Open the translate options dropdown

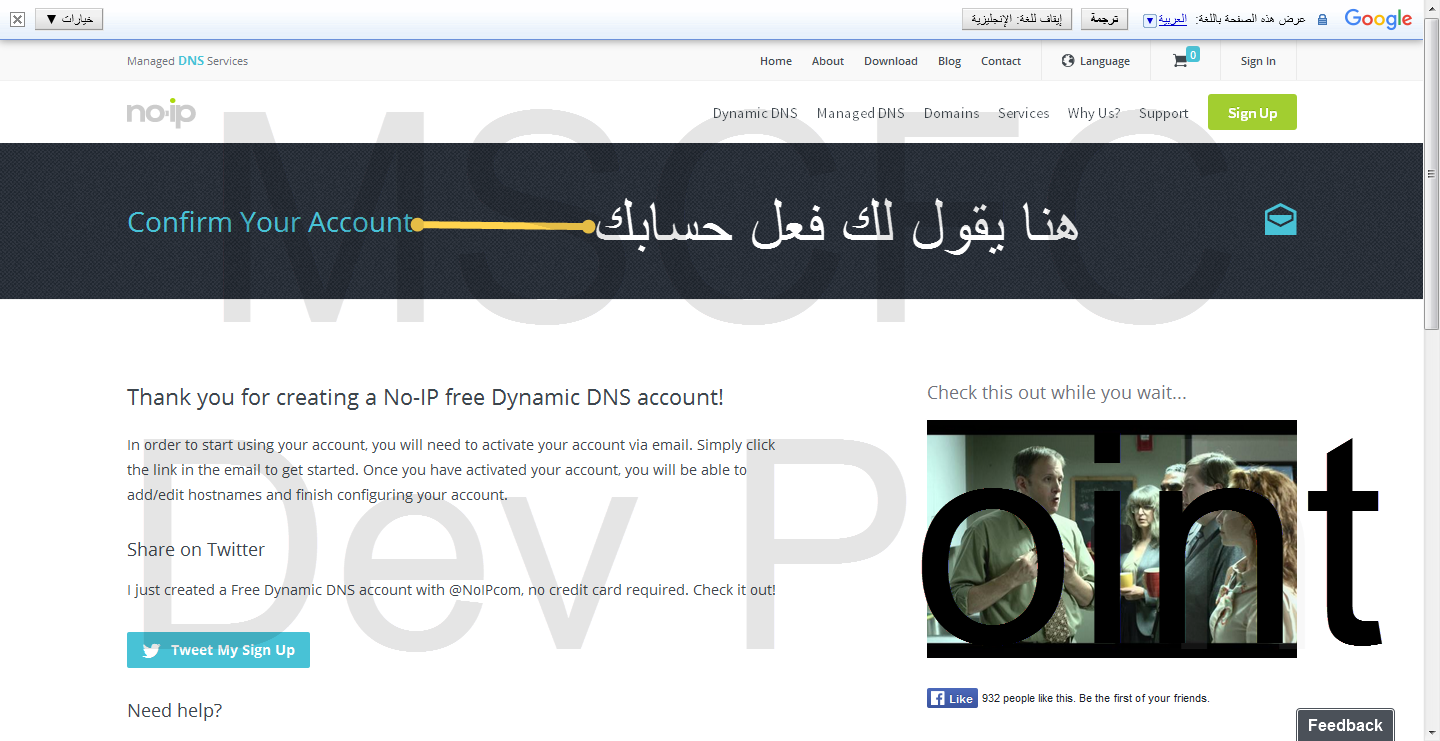pyautogui.click(x=69, y=19)
